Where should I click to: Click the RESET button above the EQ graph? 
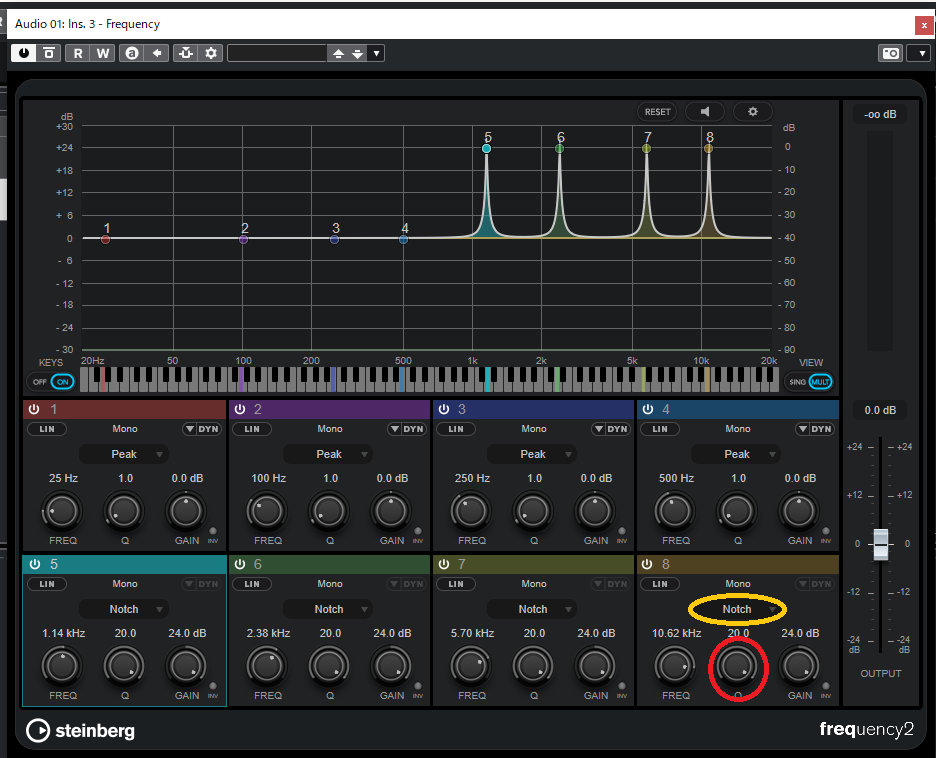point(657,112)
